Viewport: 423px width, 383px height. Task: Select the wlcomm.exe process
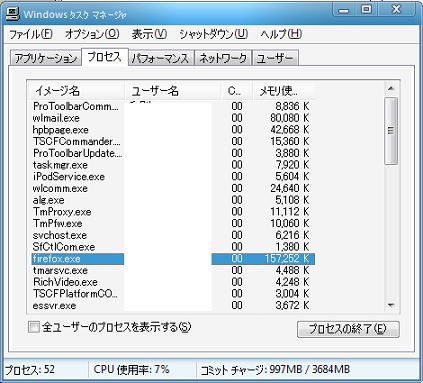pos(173,188)
